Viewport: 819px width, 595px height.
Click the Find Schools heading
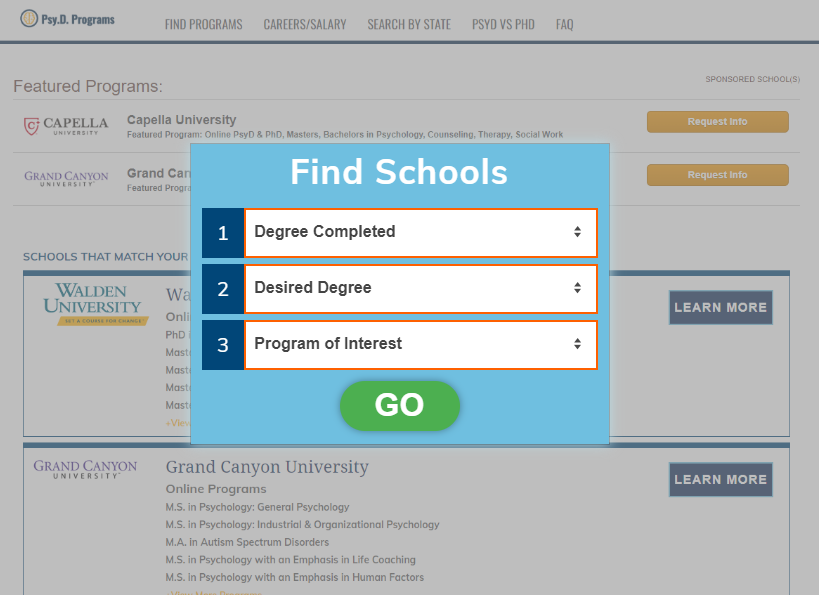[399, 172]
